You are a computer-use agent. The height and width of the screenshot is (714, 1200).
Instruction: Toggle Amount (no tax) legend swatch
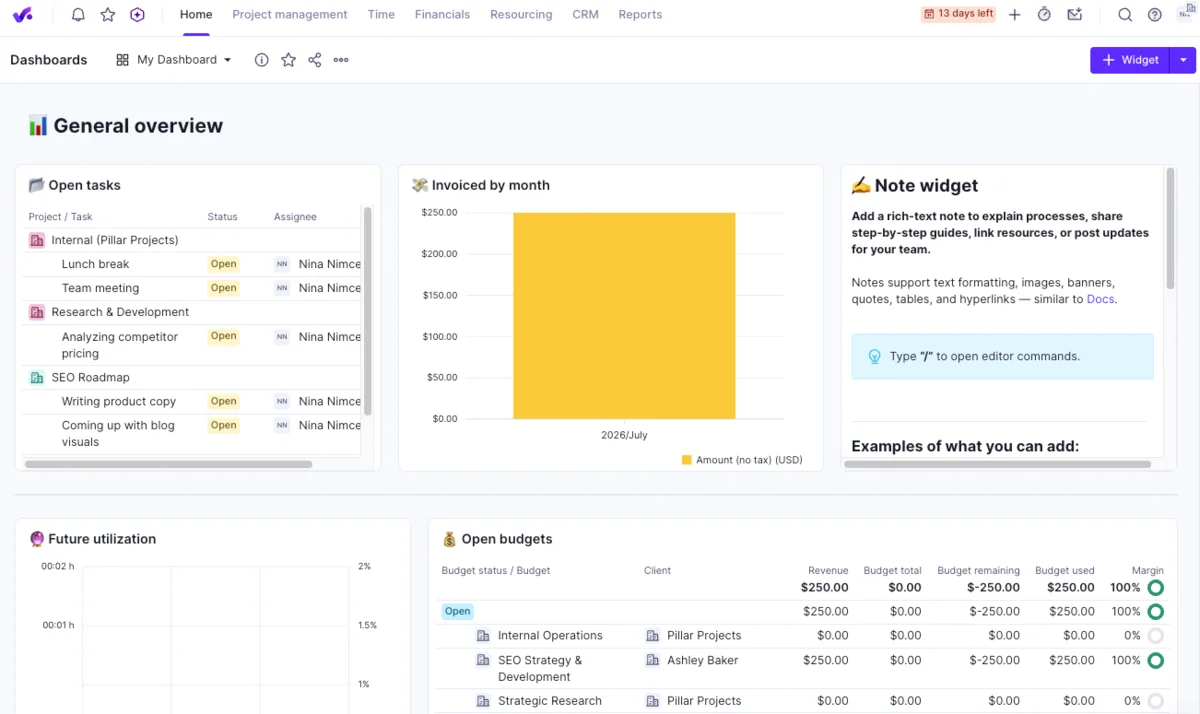pyautogui.click(x=687, y=460)
